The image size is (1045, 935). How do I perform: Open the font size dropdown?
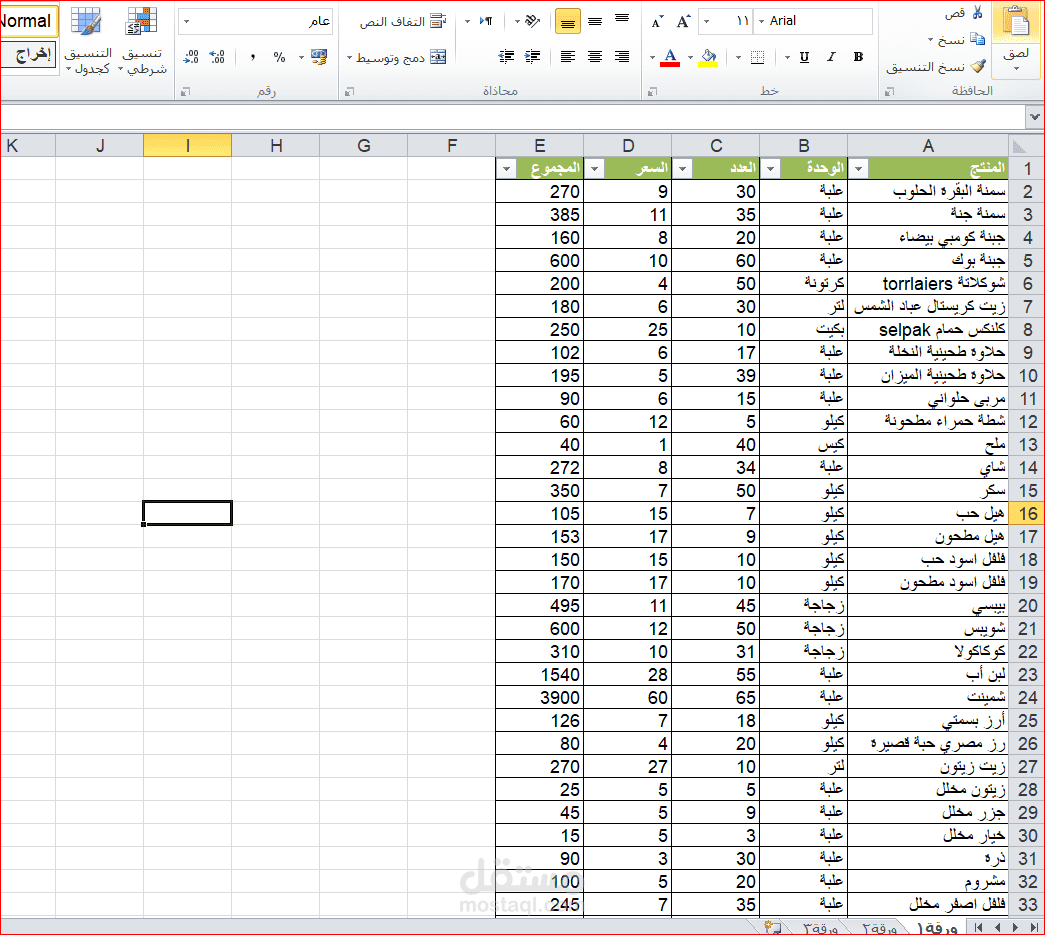pos(707,21)
